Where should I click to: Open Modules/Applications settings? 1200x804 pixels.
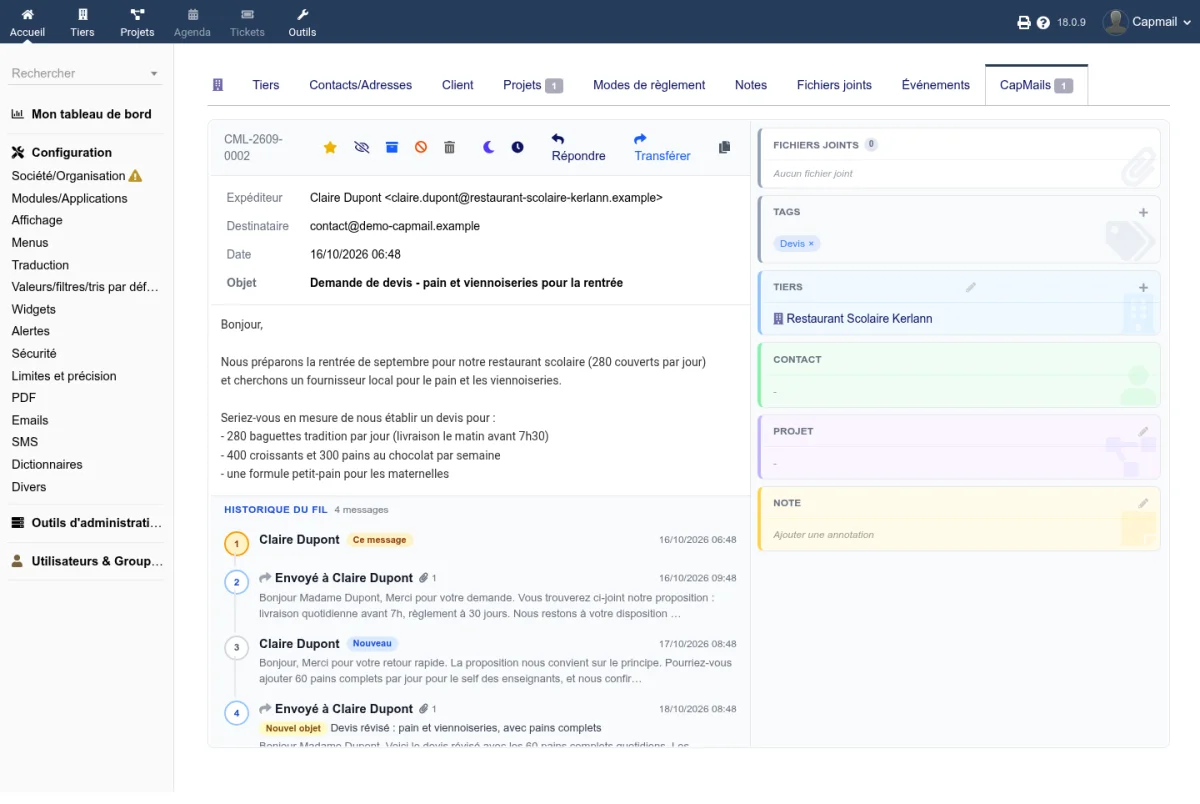coord(70,198)
